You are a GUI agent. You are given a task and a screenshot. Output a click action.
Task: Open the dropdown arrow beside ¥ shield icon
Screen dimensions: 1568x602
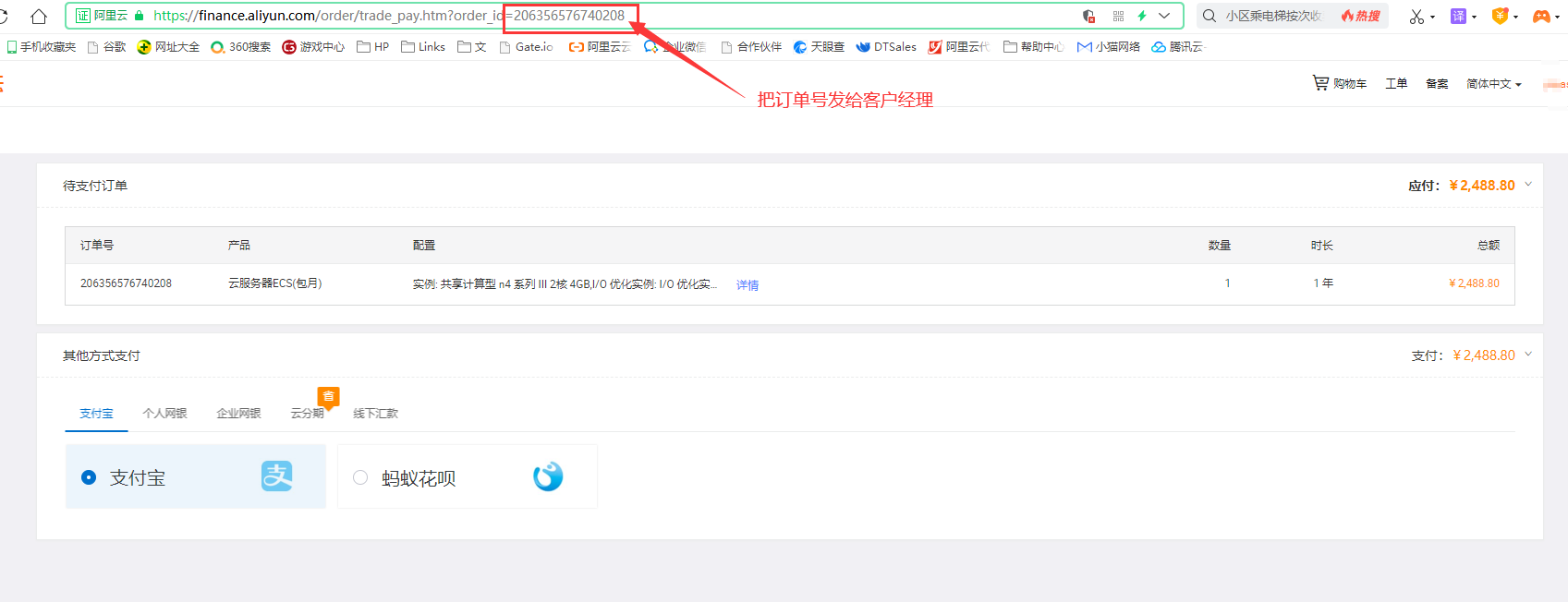pyautogui.click(x=1515, y=17)
